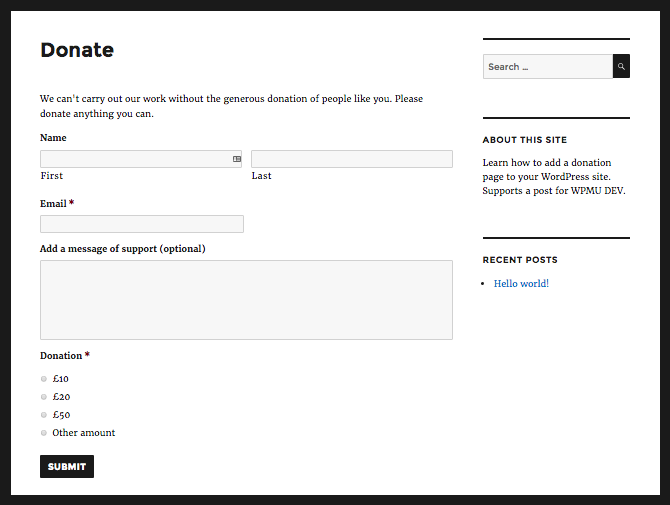Click the 'Add a message of support (optional)' label

123,249
